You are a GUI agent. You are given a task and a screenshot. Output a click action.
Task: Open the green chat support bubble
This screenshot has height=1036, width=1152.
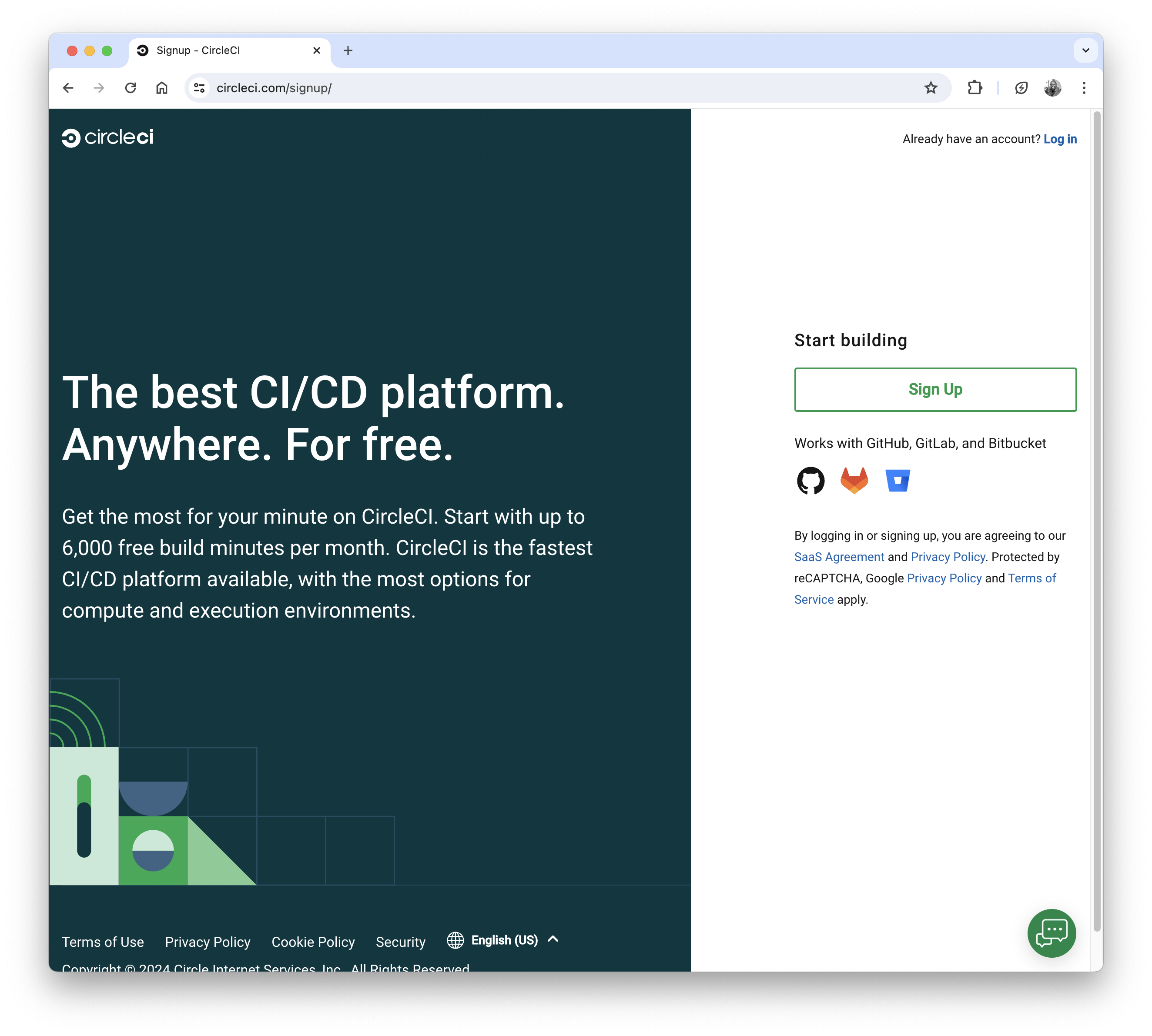[1051, 933]
